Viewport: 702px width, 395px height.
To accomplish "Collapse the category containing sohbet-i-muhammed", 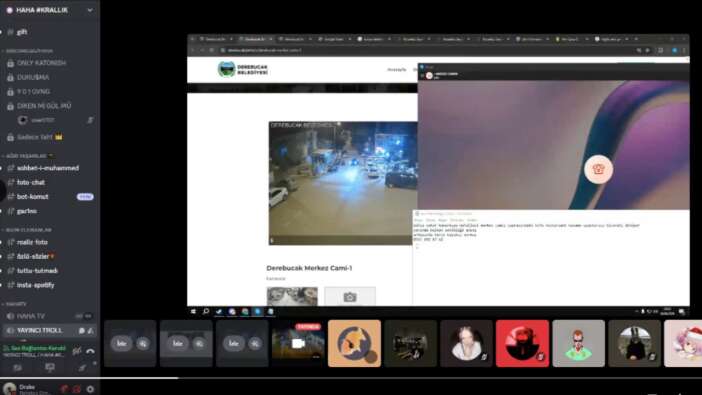I will tap(28, 156).
